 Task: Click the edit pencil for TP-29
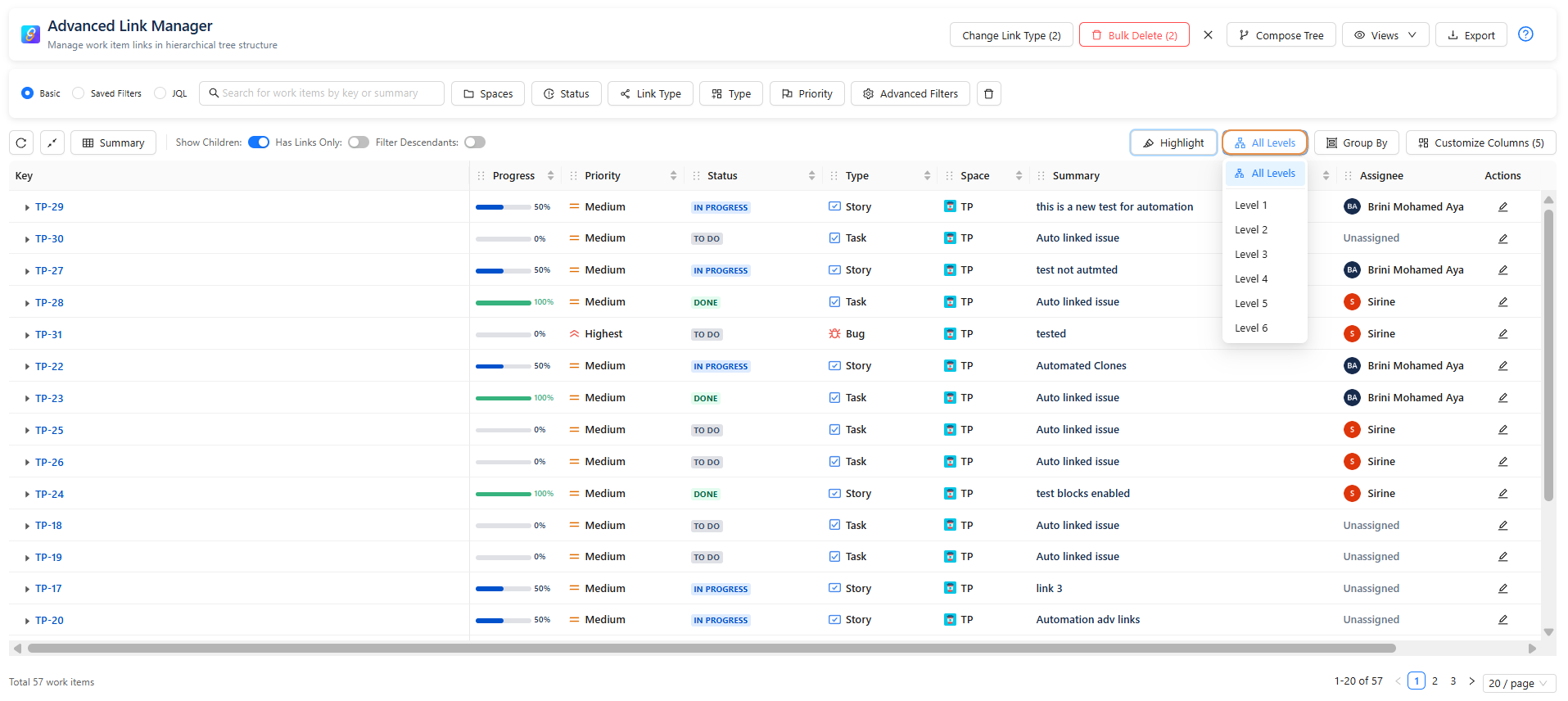tap(1502, 207)
